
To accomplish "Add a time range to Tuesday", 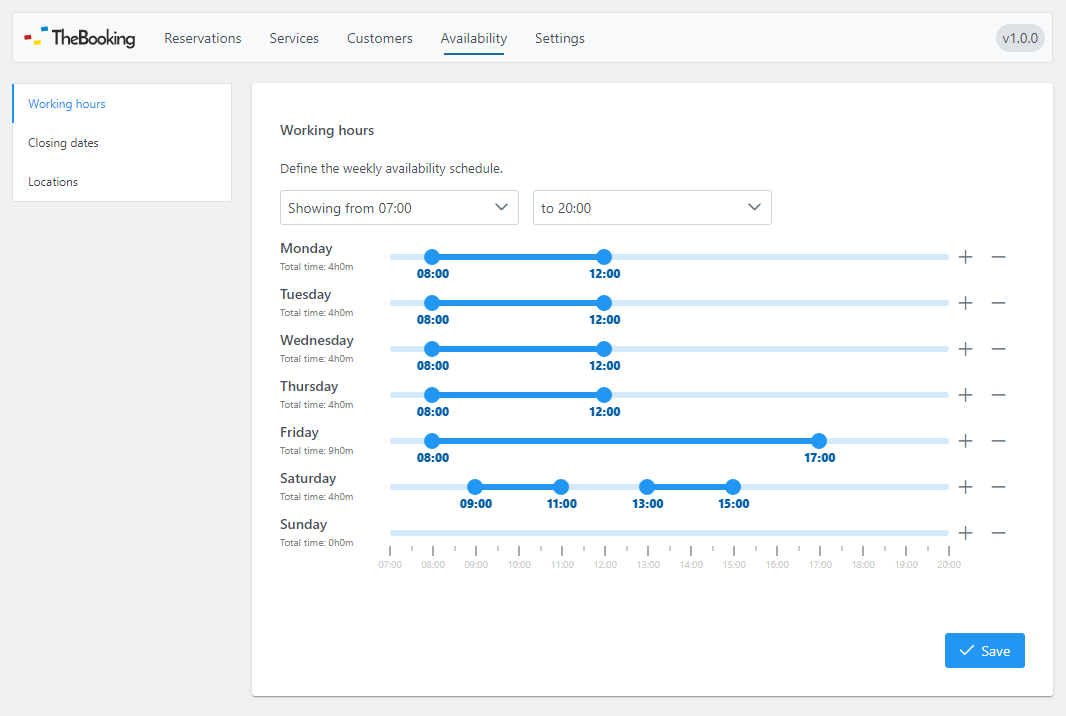I will (965, 303).
